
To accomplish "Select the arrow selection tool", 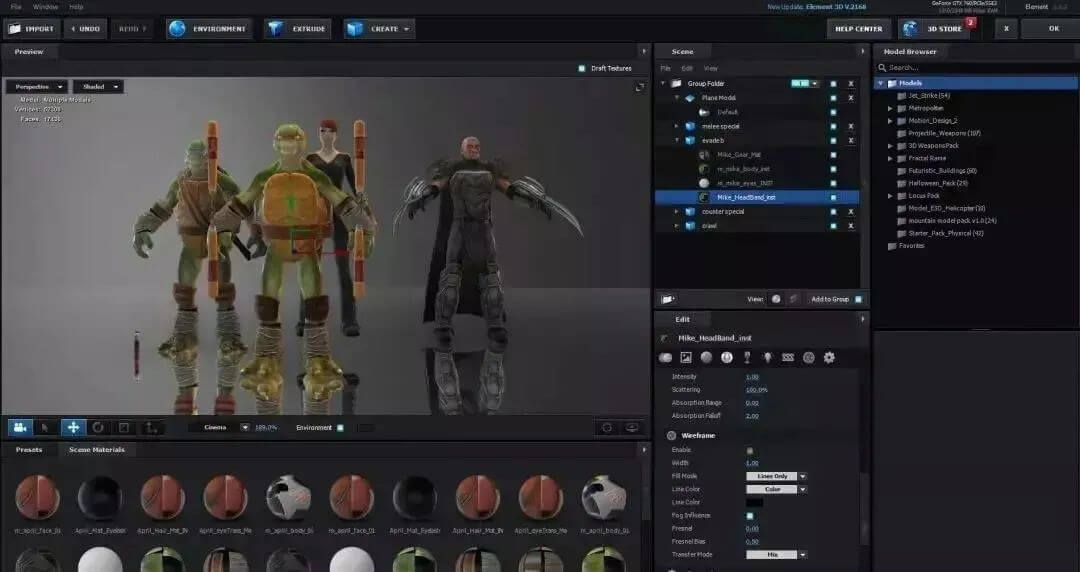I will point(45,428).
